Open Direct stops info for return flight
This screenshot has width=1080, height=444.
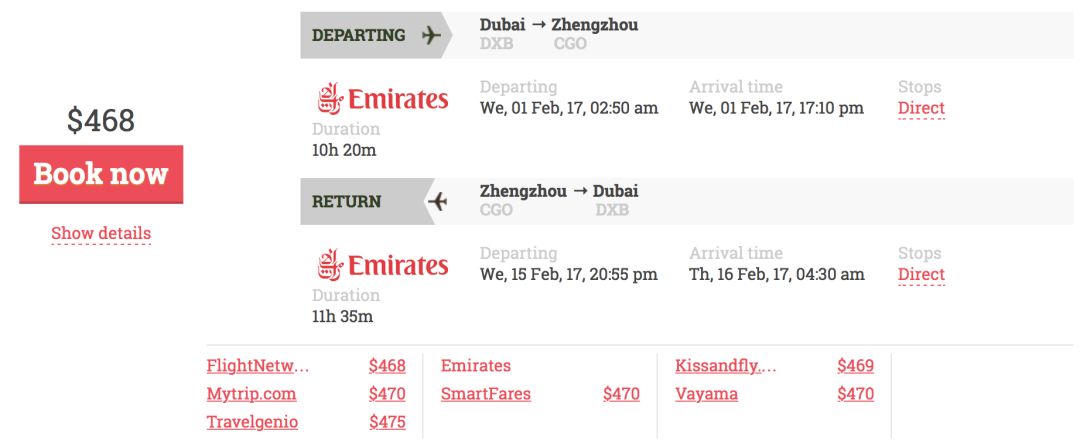[x=921, y=275]
